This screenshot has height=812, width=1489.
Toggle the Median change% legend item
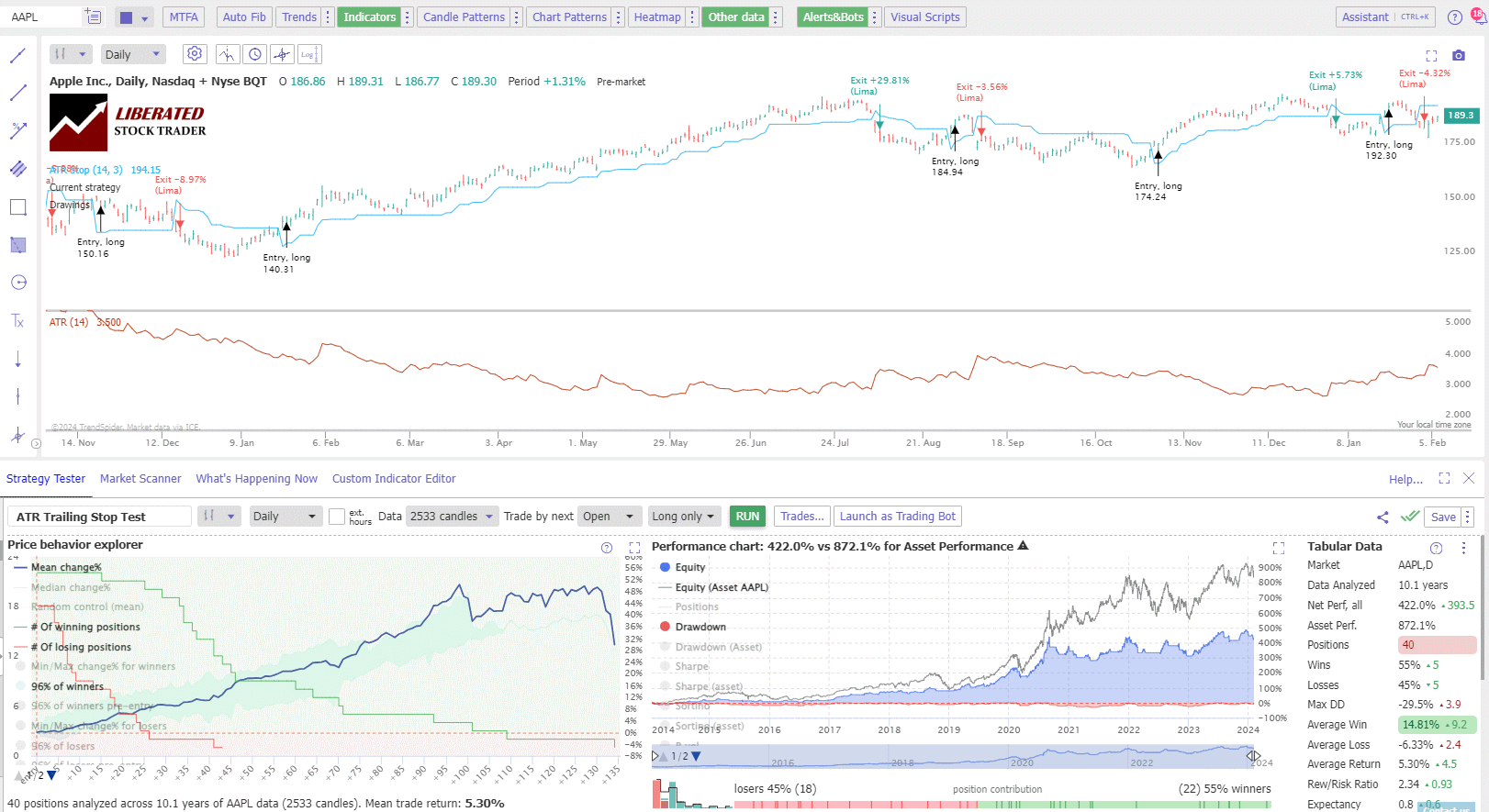point(62,587)
